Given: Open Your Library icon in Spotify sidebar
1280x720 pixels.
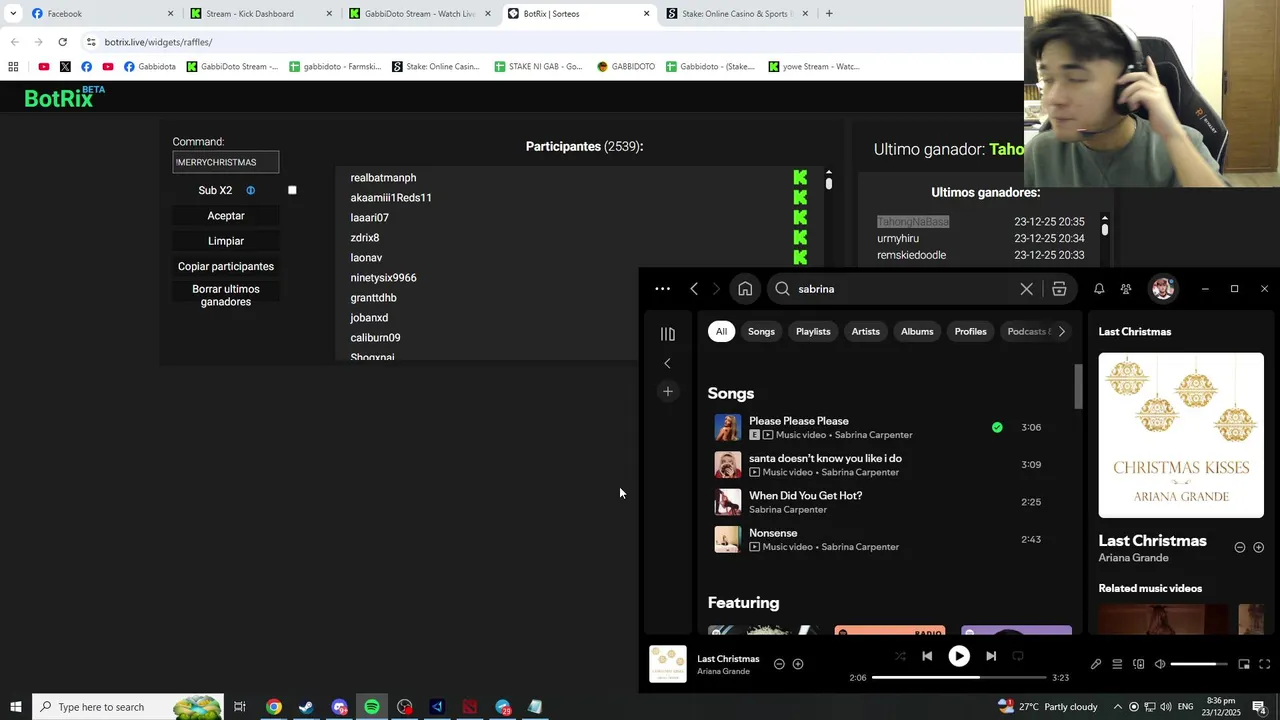Looking at the screenshot, I should pos(668,334).
